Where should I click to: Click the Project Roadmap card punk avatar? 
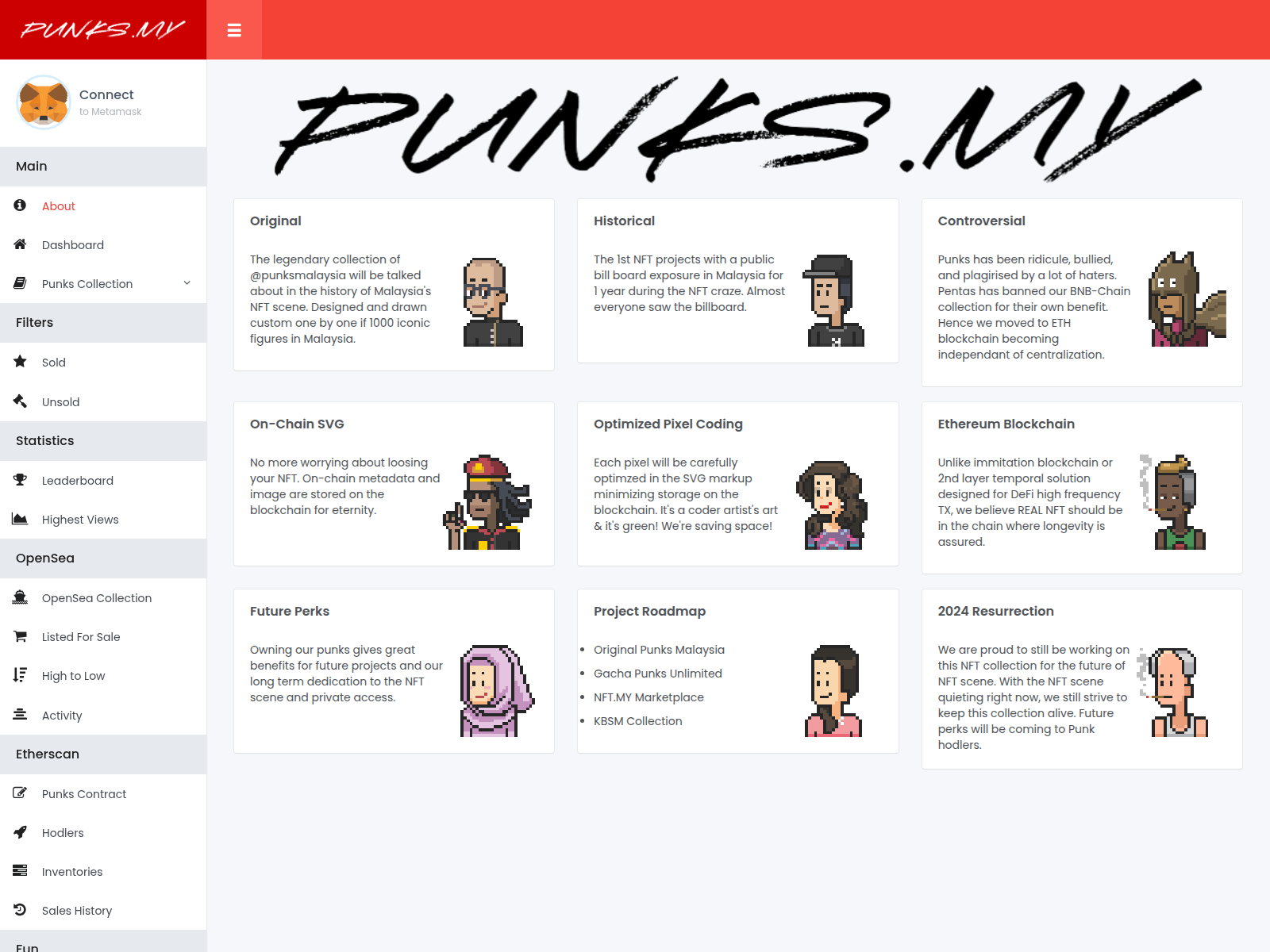pyautogui.click(x=834, y=691)
